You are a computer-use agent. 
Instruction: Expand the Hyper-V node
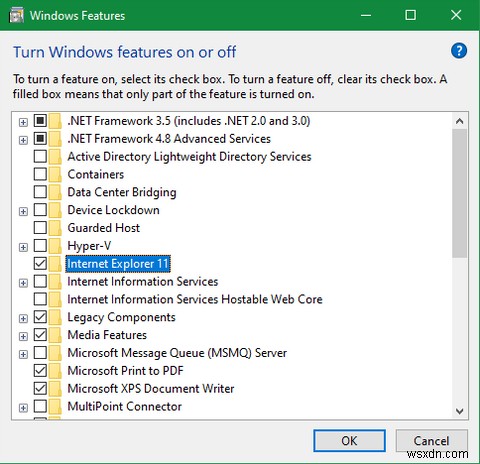23,247
